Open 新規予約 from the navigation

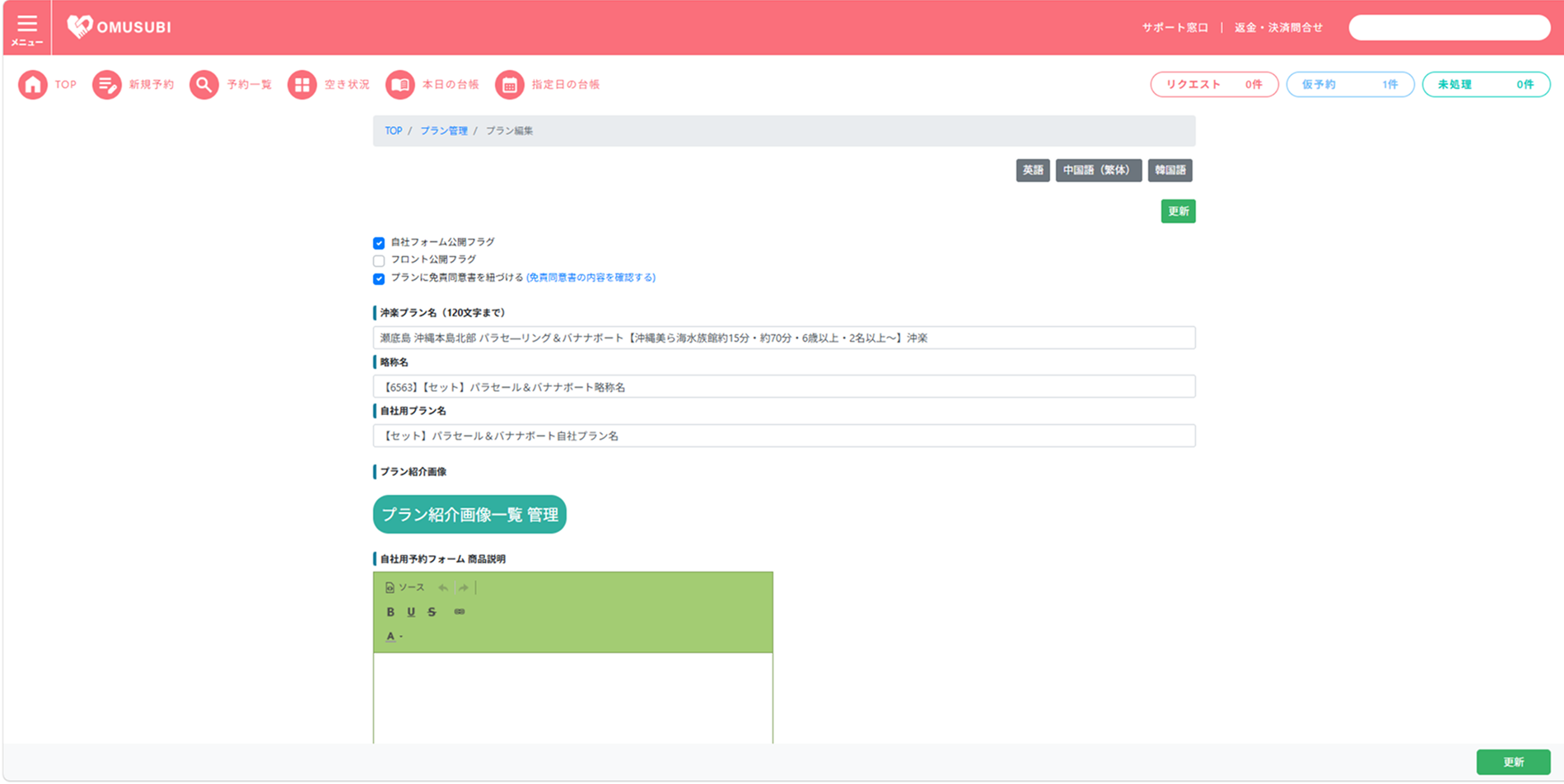pyautogui.click(x=133, y=85)
